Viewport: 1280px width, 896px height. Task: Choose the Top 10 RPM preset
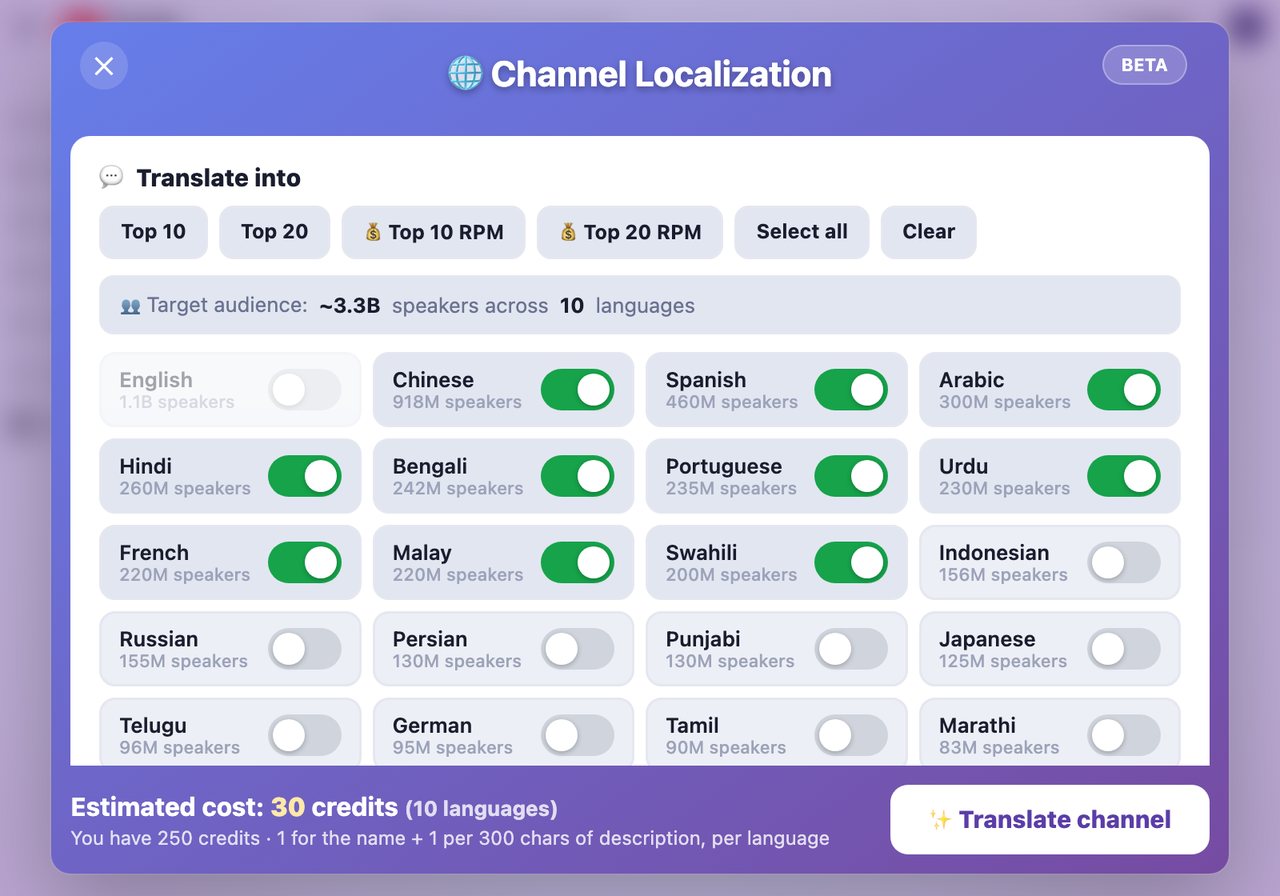click(x=433, y=232)
